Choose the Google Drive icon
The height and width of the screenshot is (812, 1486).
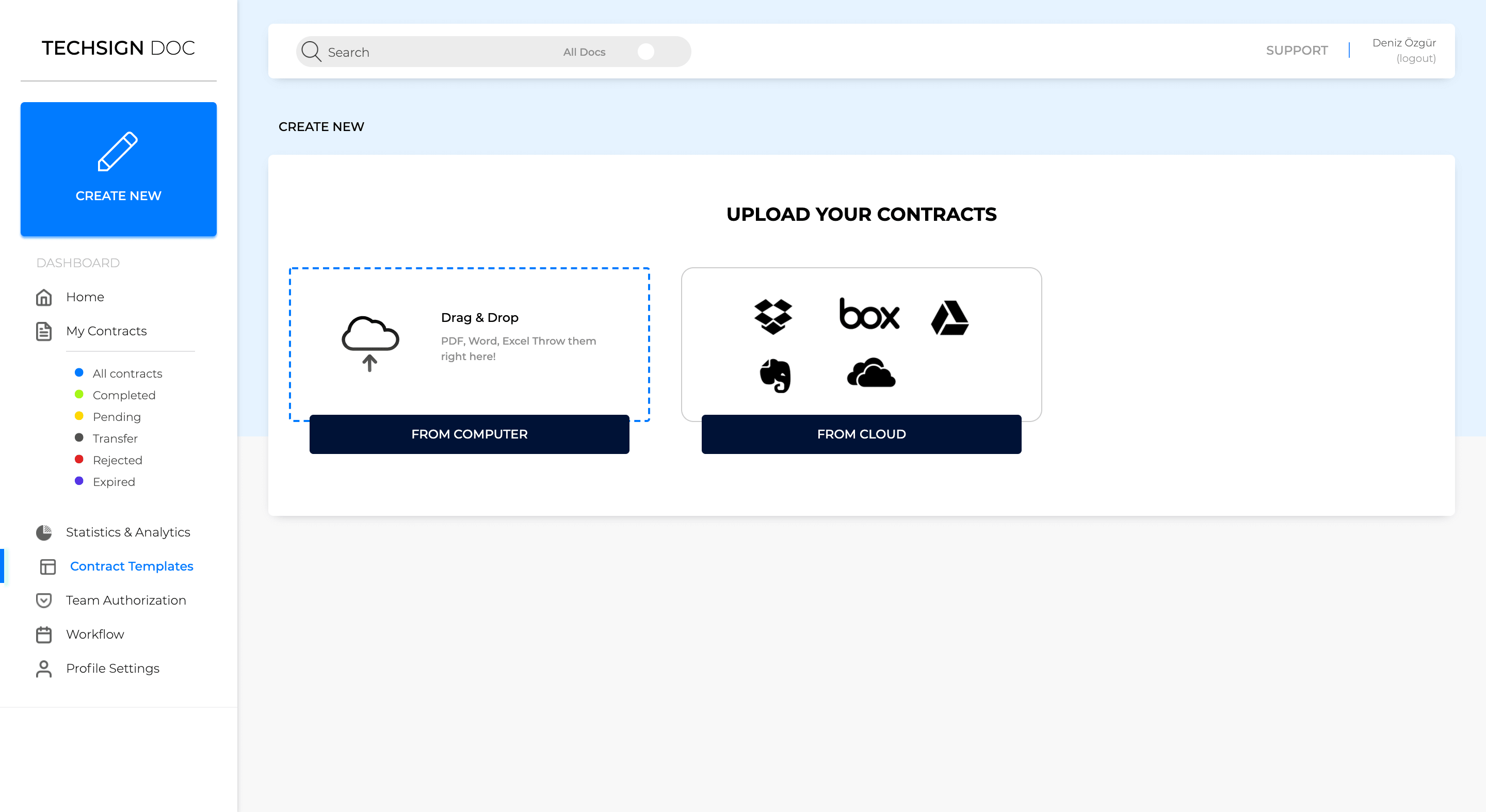point(949,318)
